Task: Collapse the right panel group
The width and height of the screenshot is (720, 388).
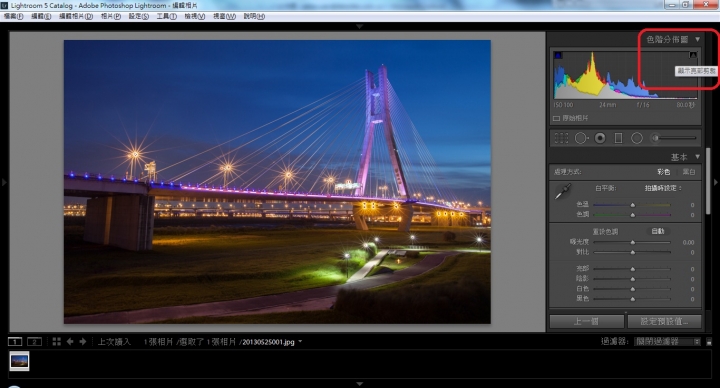Action: pos(715,182)
